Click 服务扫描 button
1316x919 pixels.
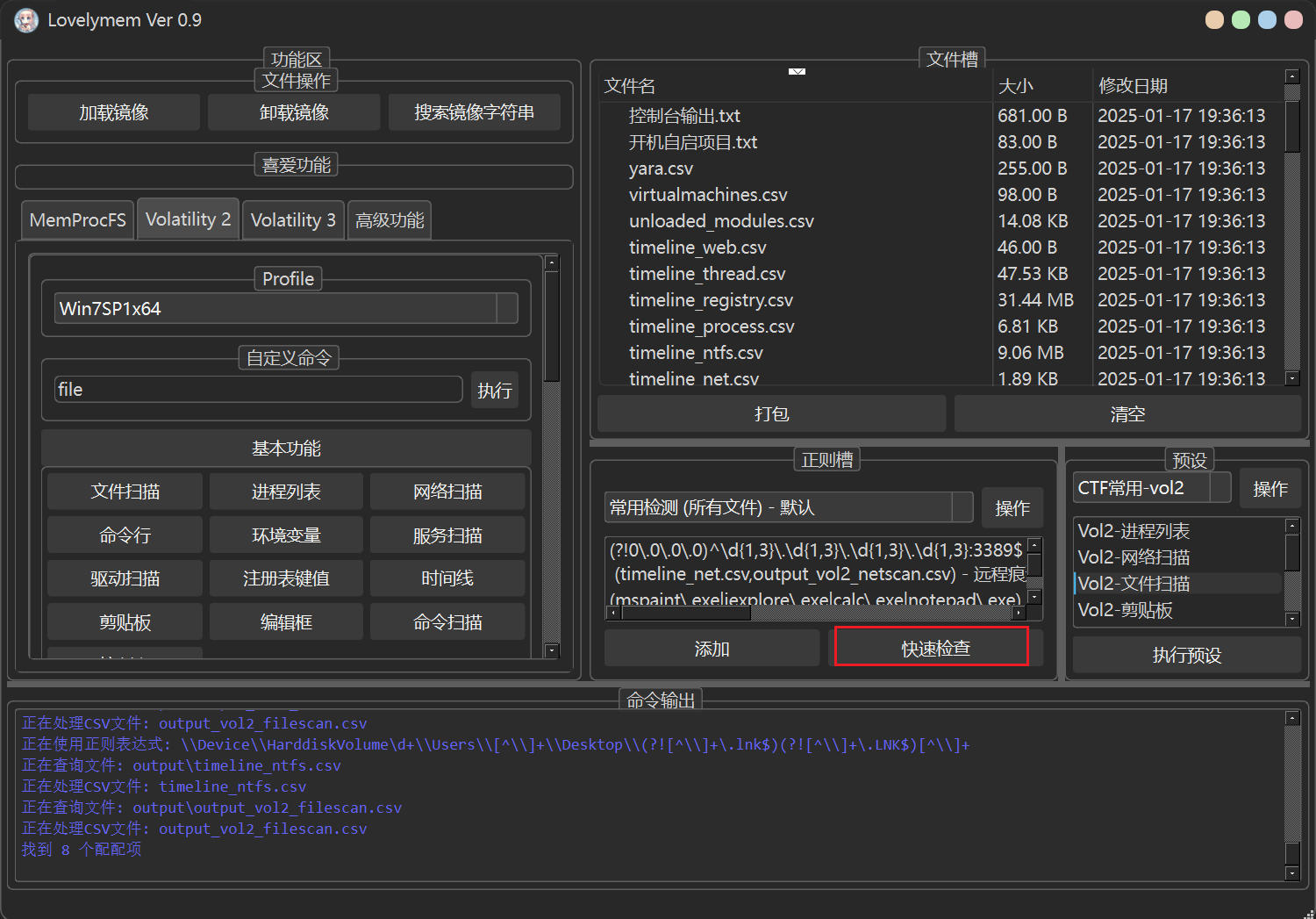pos(447,535)
